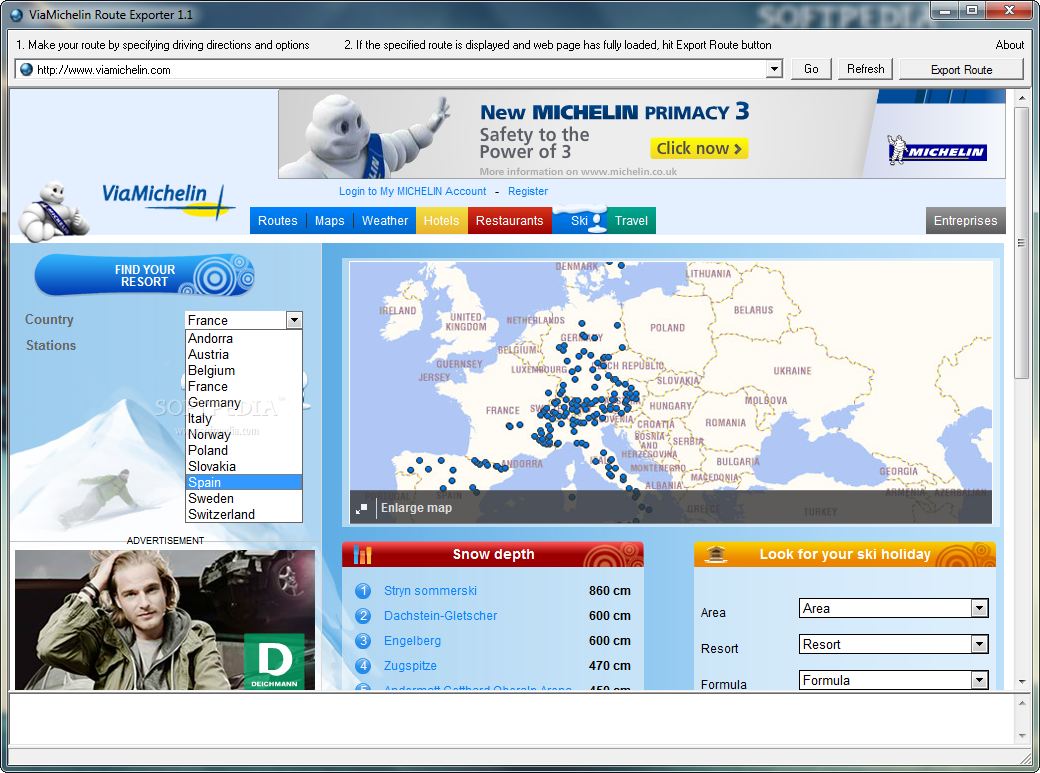This screenshot has height=773, width=1040.
Task: Click the Find Your Resort button
Action: click(145, 275)
